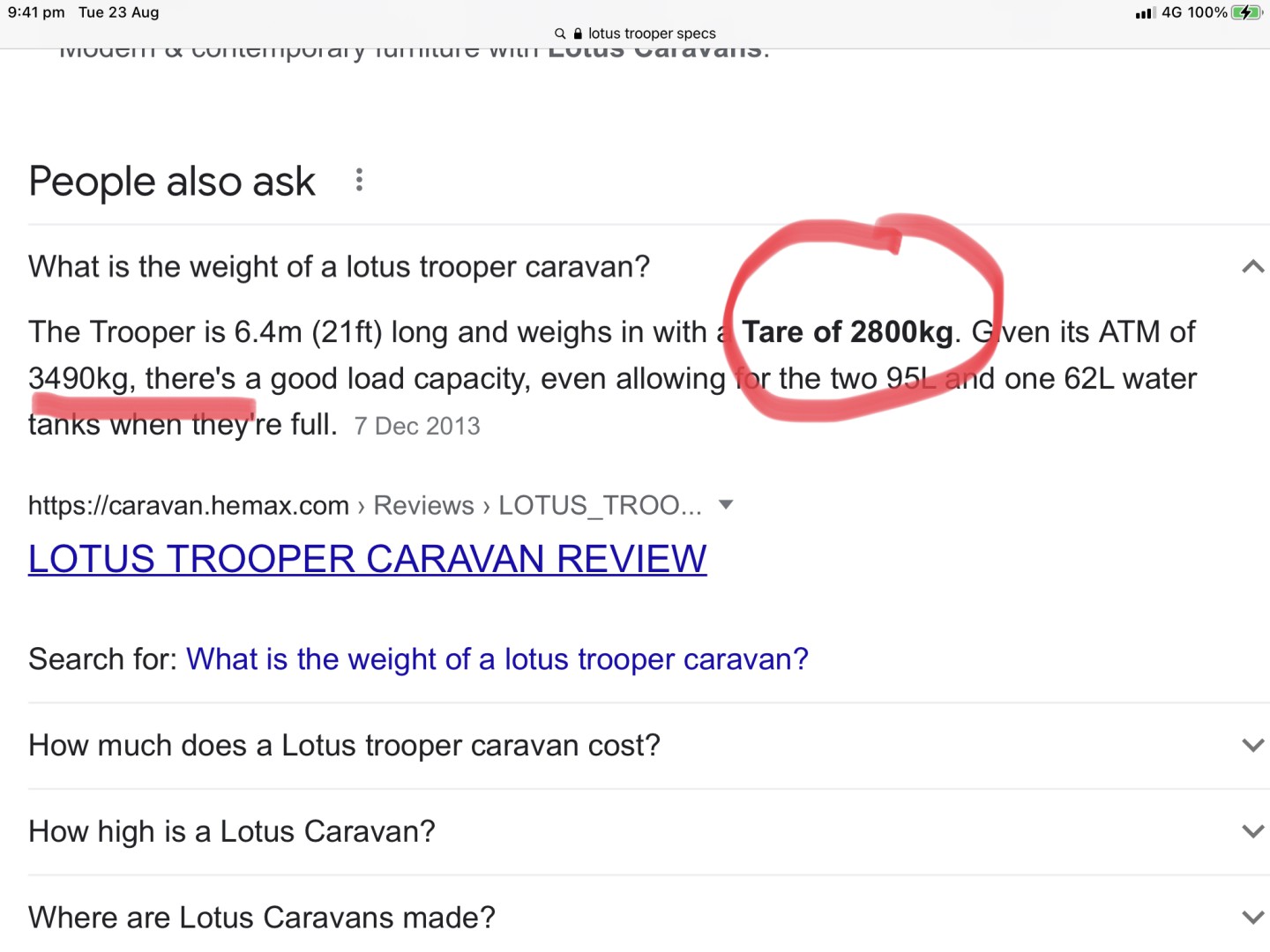Viewport: 1270px width, 952px height.
Task: Expand the 'Where are Lotus Caravans made' chevron
Action: coord(1252,918)
